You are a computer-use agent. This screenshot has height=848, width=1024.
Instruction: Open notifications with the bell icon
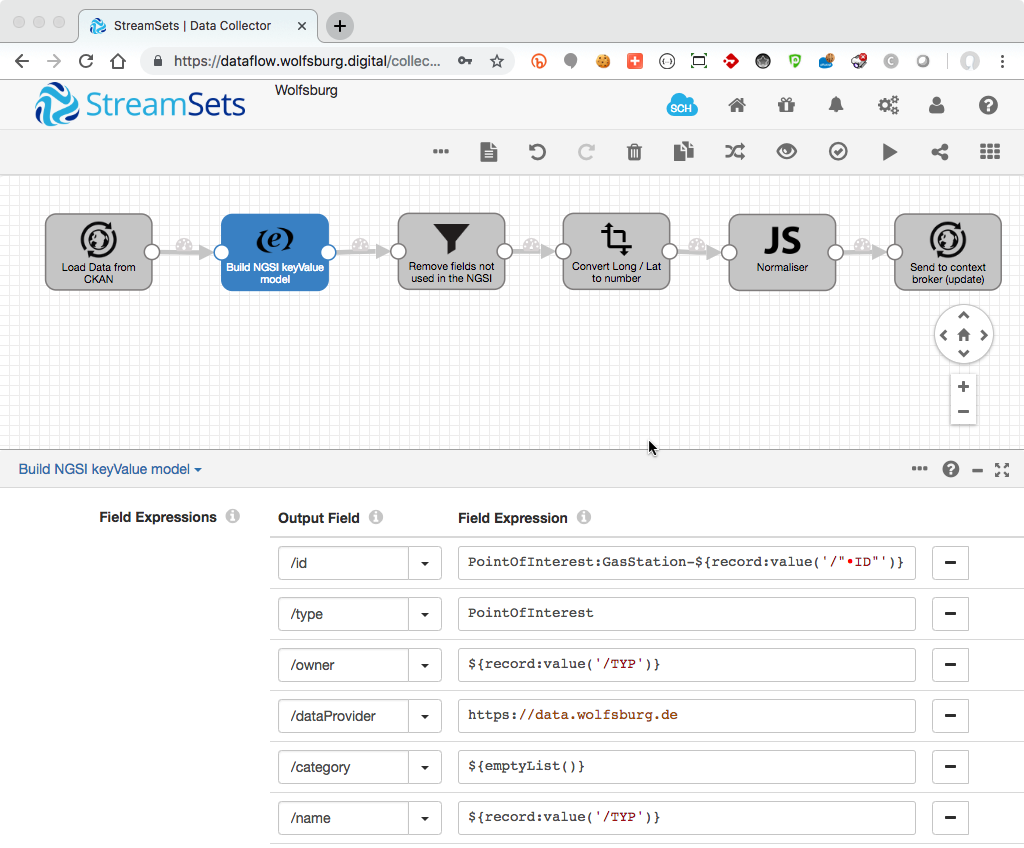(836, 105)
